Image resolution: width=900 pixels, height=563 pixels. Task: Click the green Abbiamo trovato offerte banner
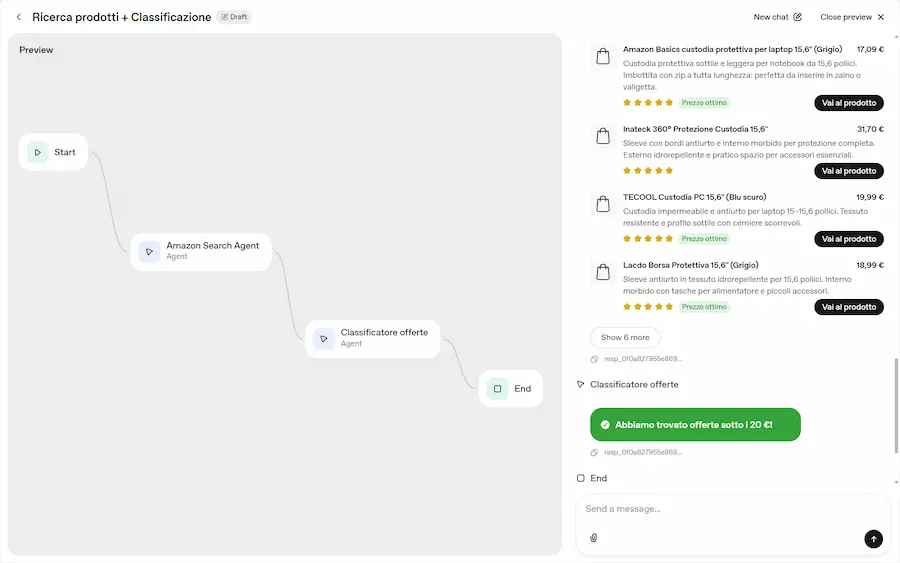[695, 424]
